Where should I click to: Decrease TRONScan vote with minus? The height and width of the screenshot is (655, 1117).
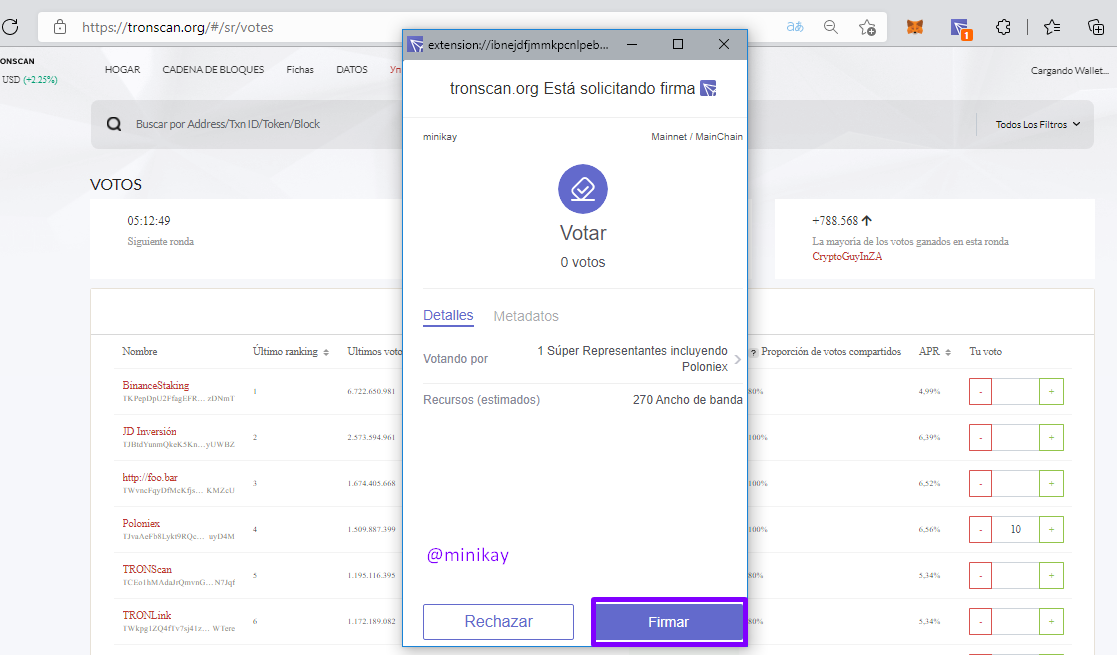click(980, 575)
